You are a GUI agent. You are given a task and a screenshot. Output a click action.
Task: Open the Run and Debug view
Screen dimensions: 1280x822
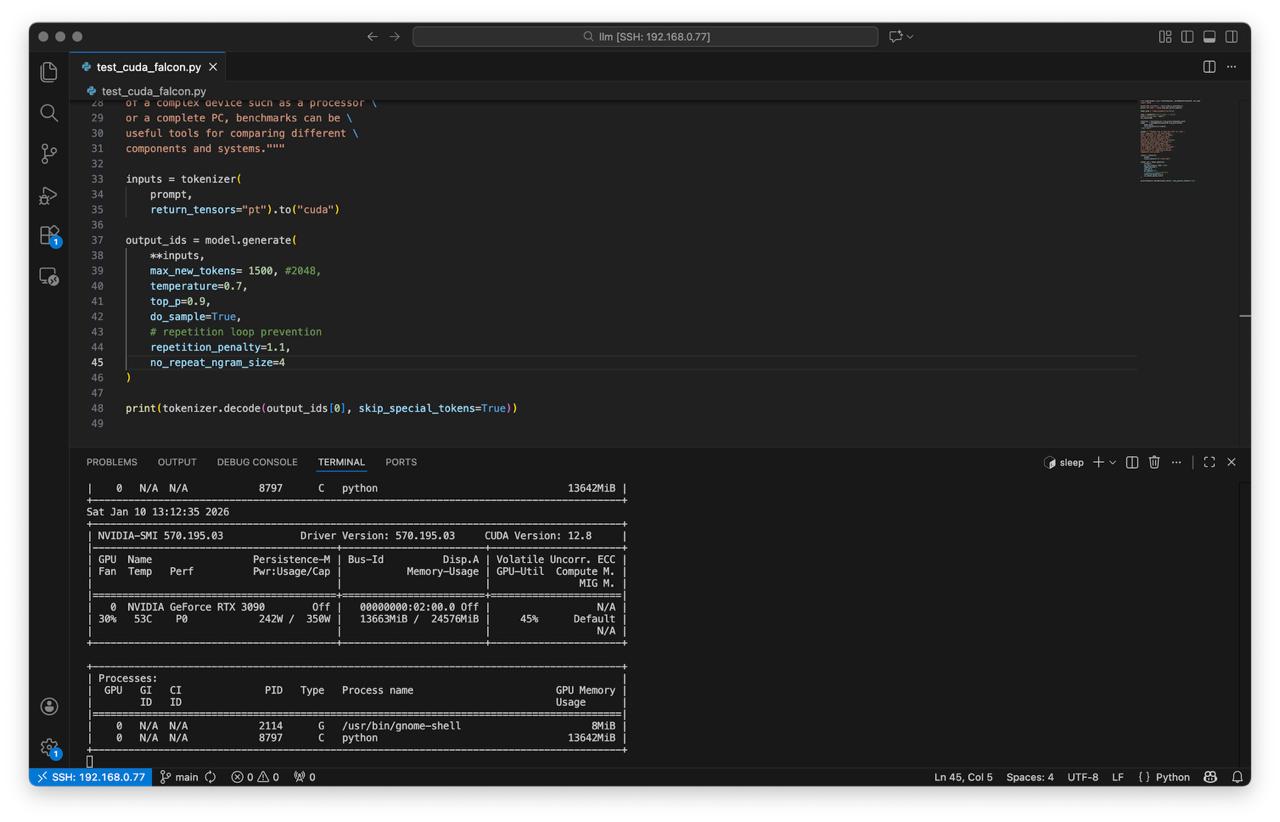click(49, 195)
